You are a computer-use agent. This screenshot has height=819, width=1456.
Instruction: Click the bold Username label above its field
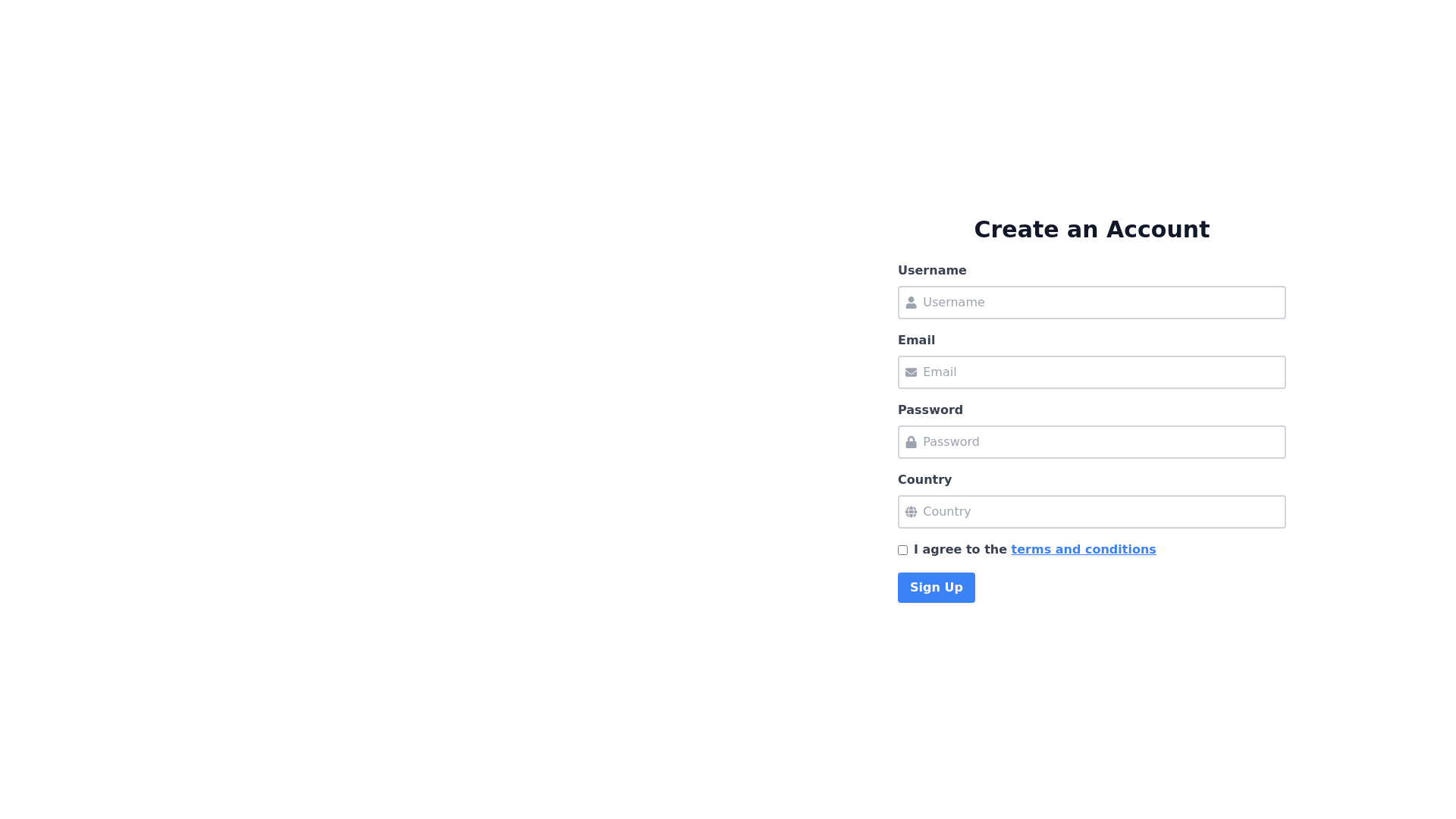click(932, 271)
